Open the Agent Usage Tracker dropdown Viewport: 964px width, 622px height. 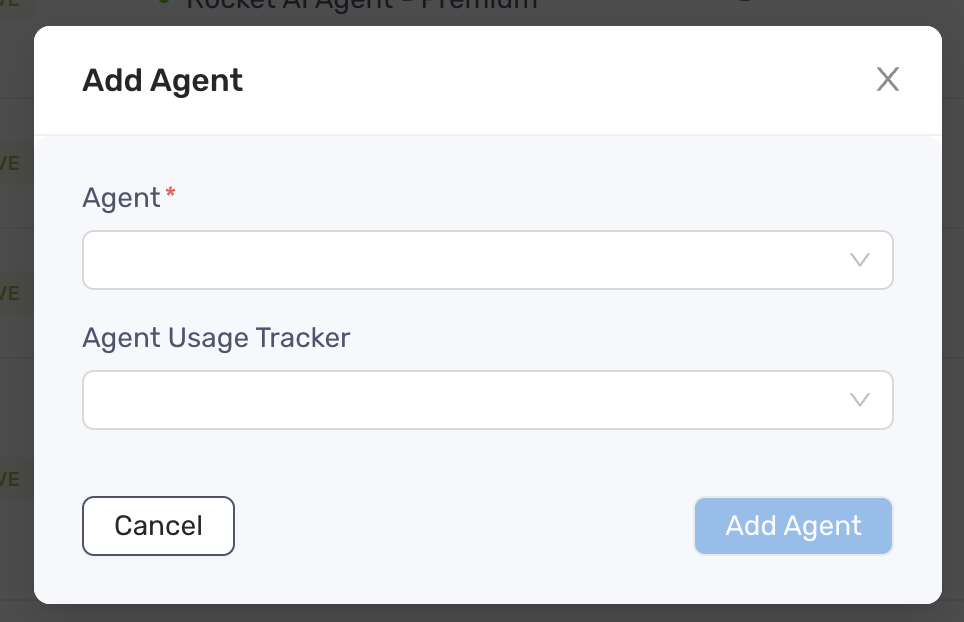(x=488, y=400)
